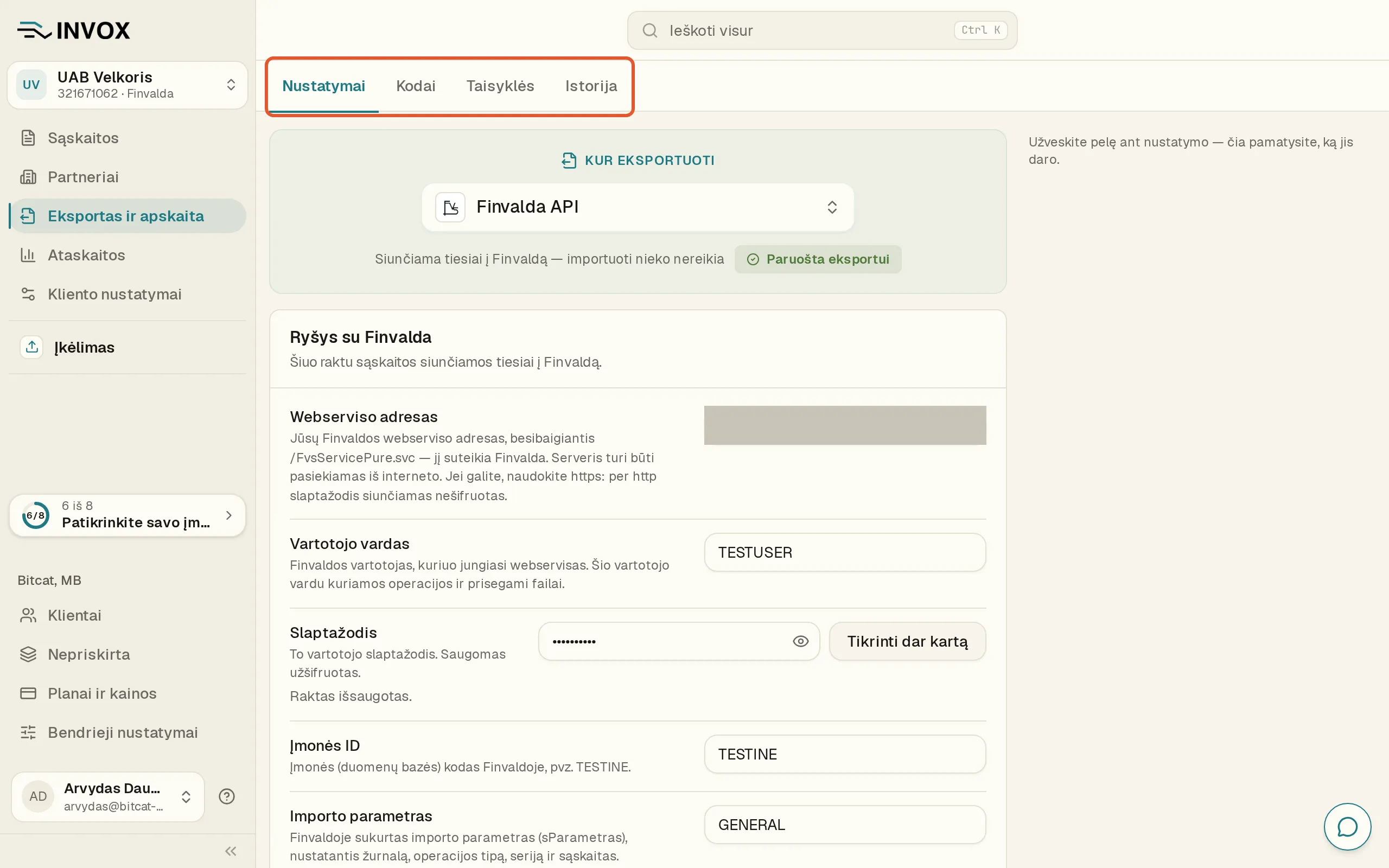Image resolution: width=1389 pixels, height=868 pixels.
Task: Click the Vartotojo vardas TESTUSER field
Action: click(x=845, y=552)
